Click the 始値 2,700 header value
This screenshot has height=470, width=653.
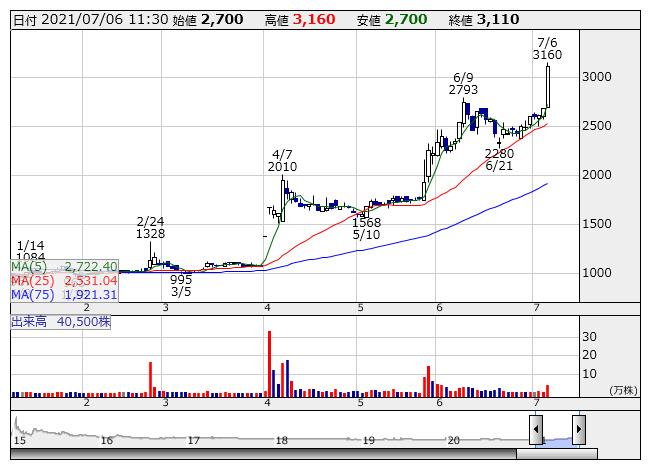pyautogui.click(x=208, y=20)
